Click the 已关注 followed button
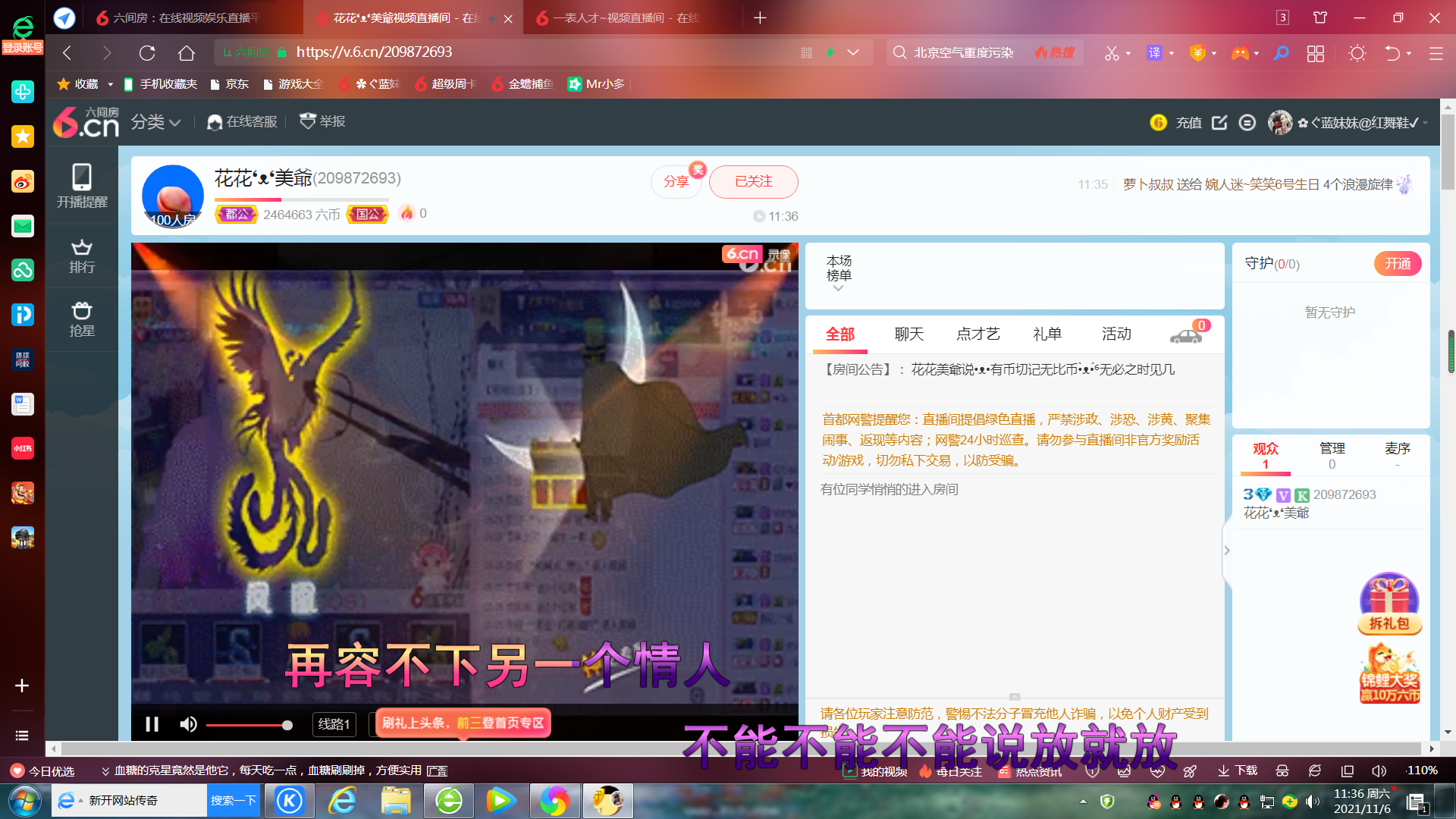Image resolution: width=1456 pixels, height=819 pixels. click(754, 182)
